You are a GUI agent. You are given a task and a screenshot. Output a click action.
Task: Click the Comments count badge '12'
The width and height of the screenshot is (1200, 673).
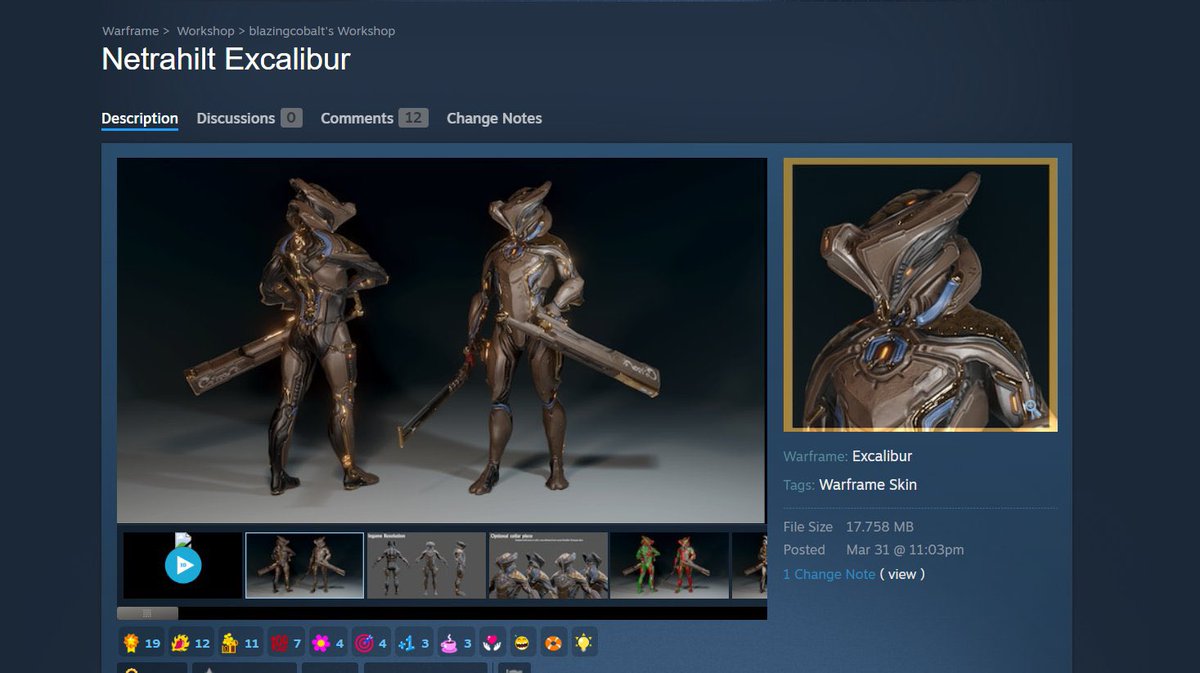pos(413,118)
